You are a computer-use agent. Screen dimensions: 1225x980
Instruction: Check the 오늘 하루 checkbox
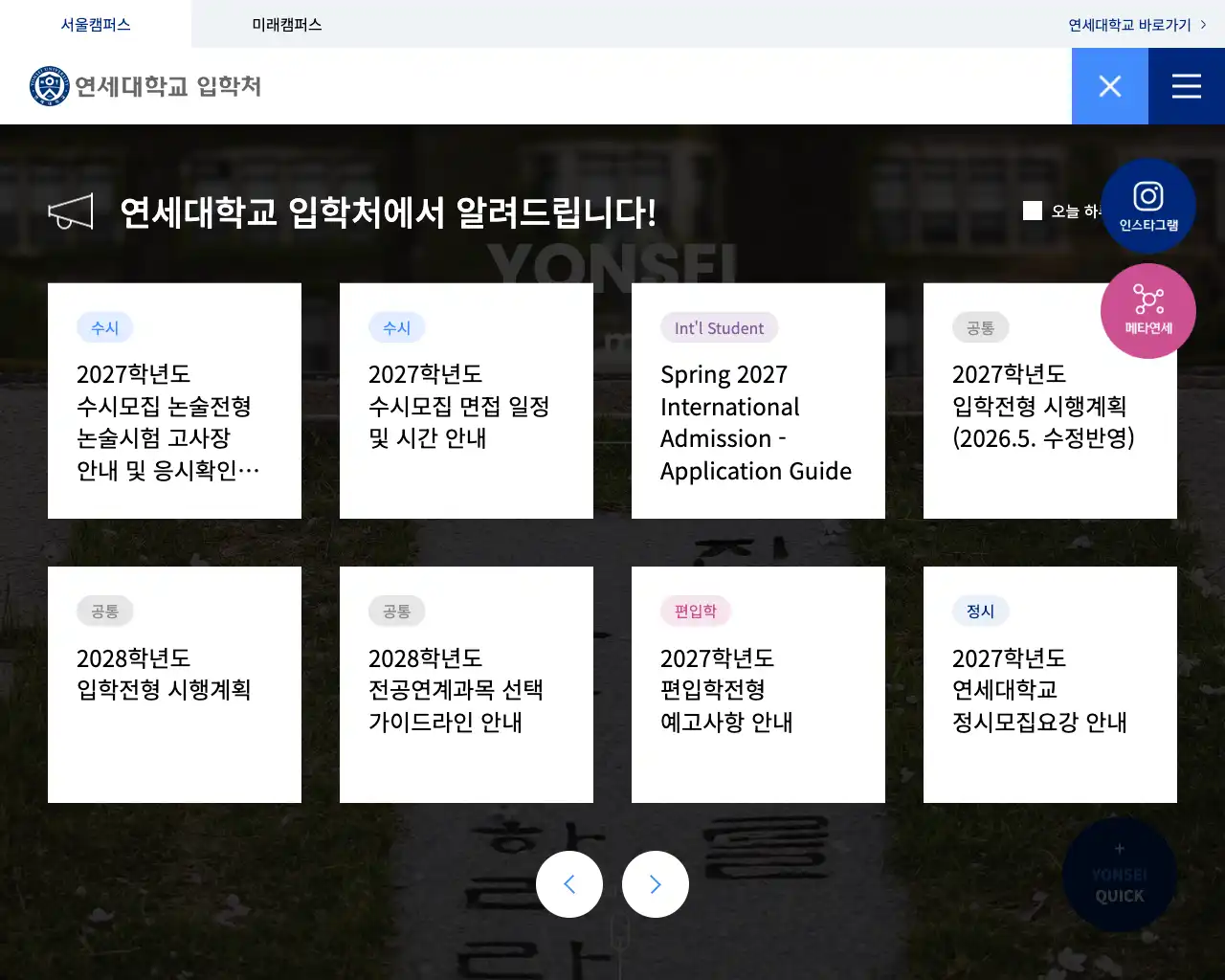[1033, 211]
